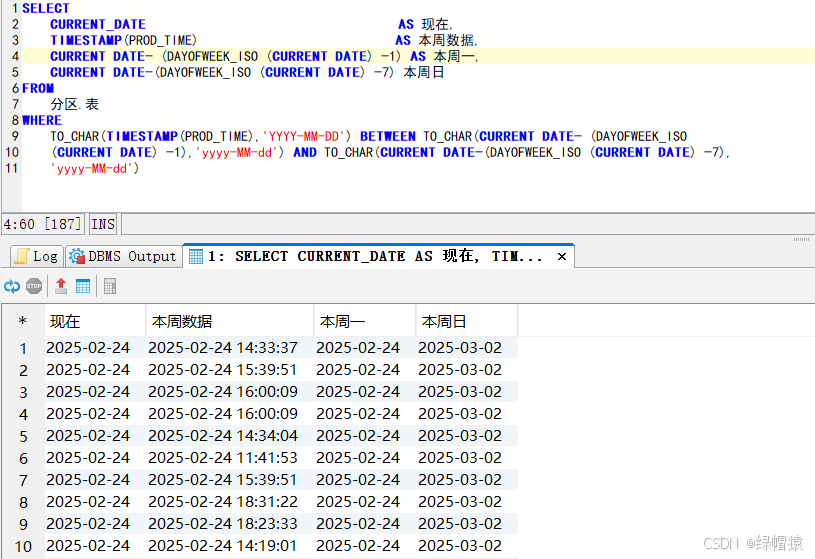Click the splitter grip above result tabs
This screenshot has width=815, height=559.
pos(801,239)
